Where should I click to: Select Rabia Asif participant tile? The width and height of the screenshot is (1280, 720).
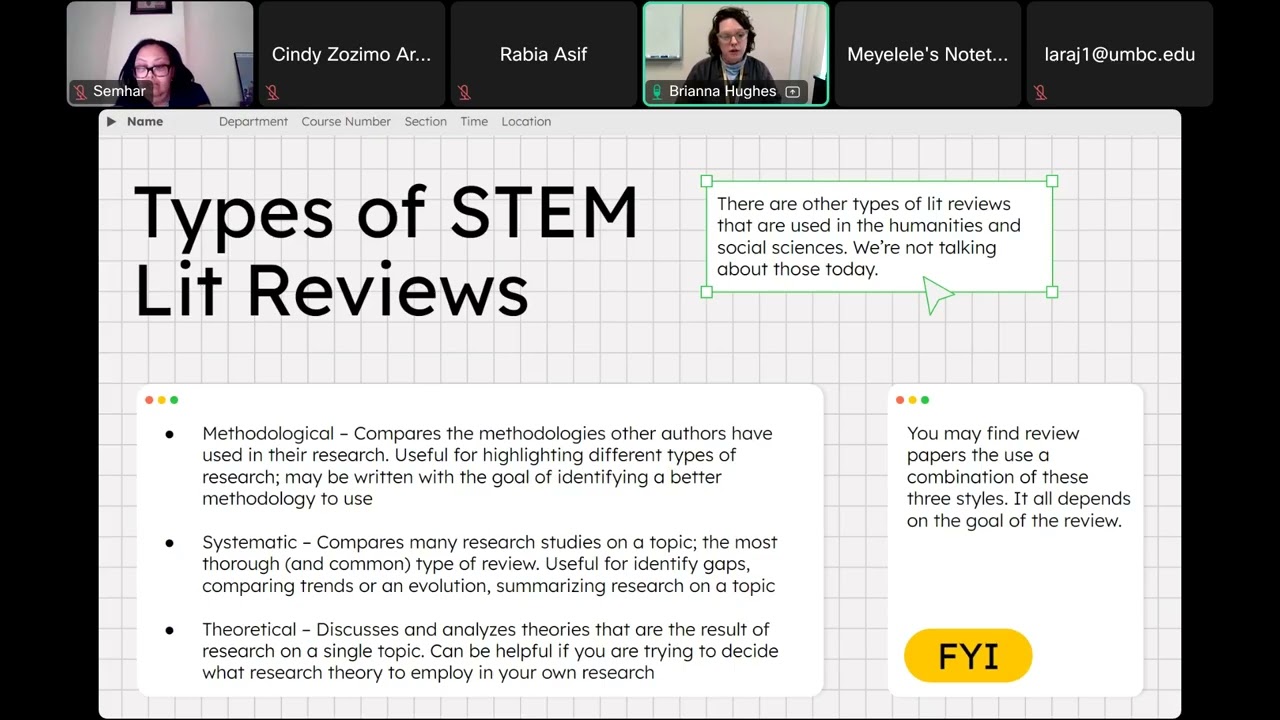tap(544, 54)
